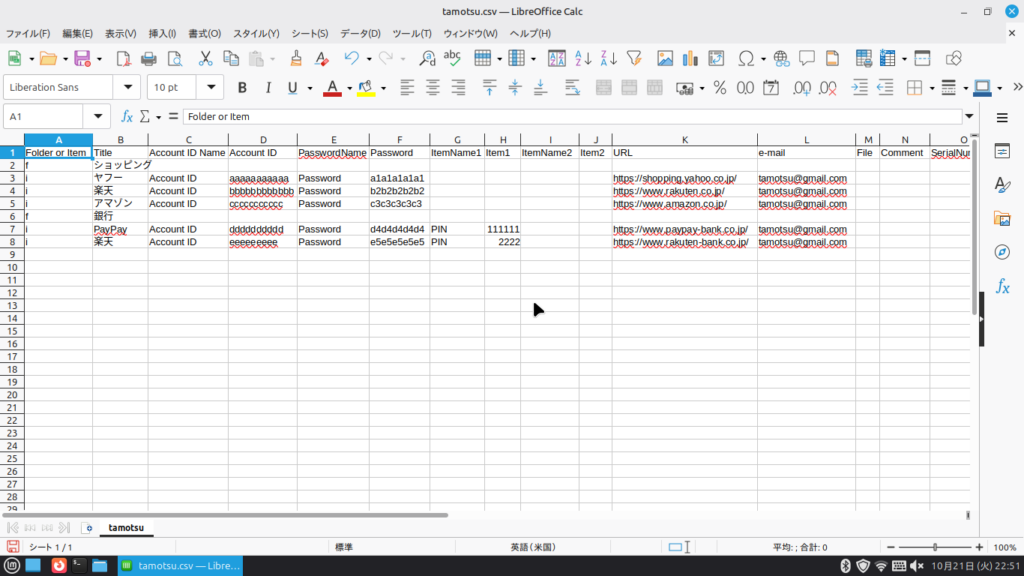Open Find and Replace magnifier icon
This screenshot has height=576, width=1024.
tap(427, 58)
